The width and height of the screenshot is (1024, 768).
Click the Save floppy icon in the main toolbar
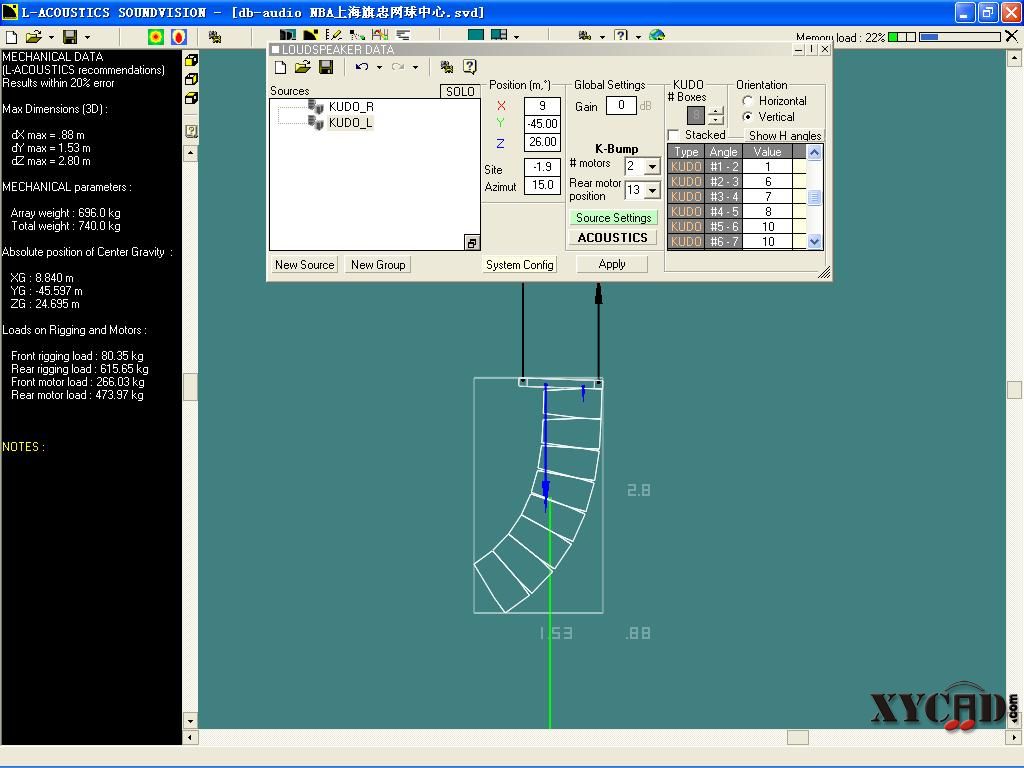[70, 37]
